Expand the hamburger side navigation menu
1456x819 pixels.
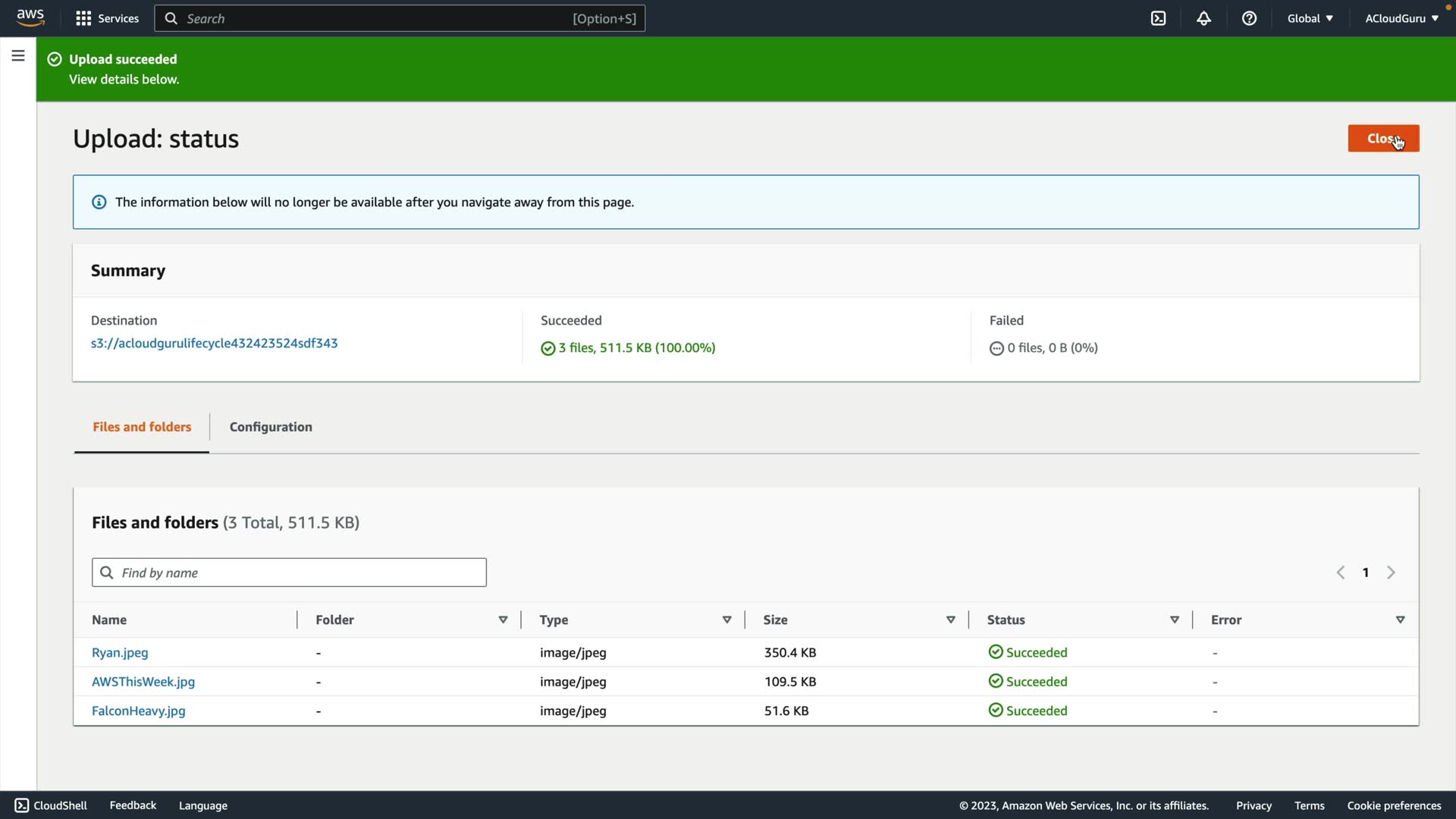click(18, 55)
